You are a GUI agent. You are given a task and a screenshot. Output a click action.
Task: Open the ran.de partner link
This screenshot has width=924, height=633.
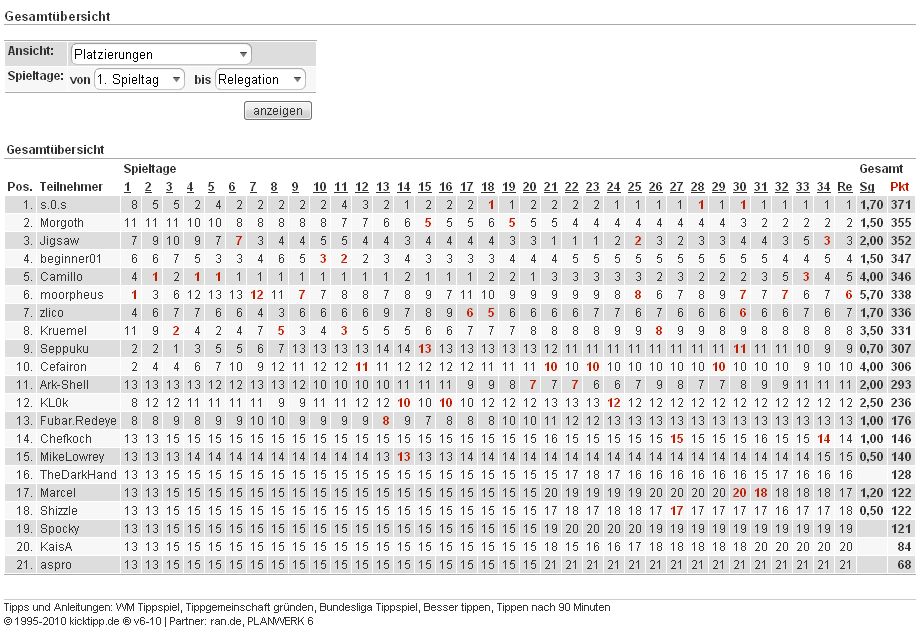tap(226, 621)
